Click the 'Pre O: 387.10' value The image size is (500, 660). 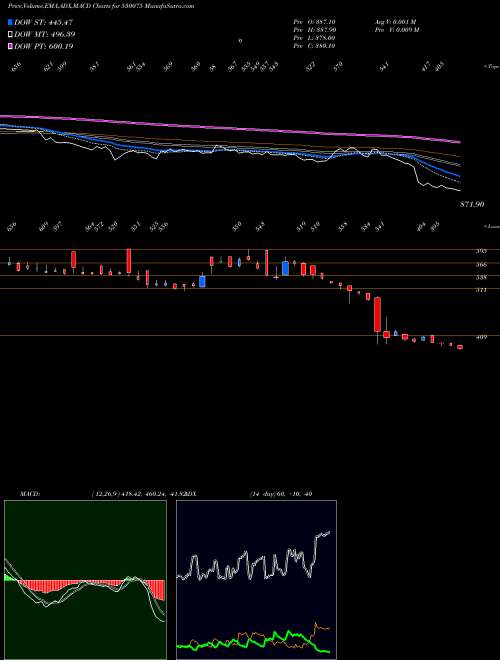[314, 22]
